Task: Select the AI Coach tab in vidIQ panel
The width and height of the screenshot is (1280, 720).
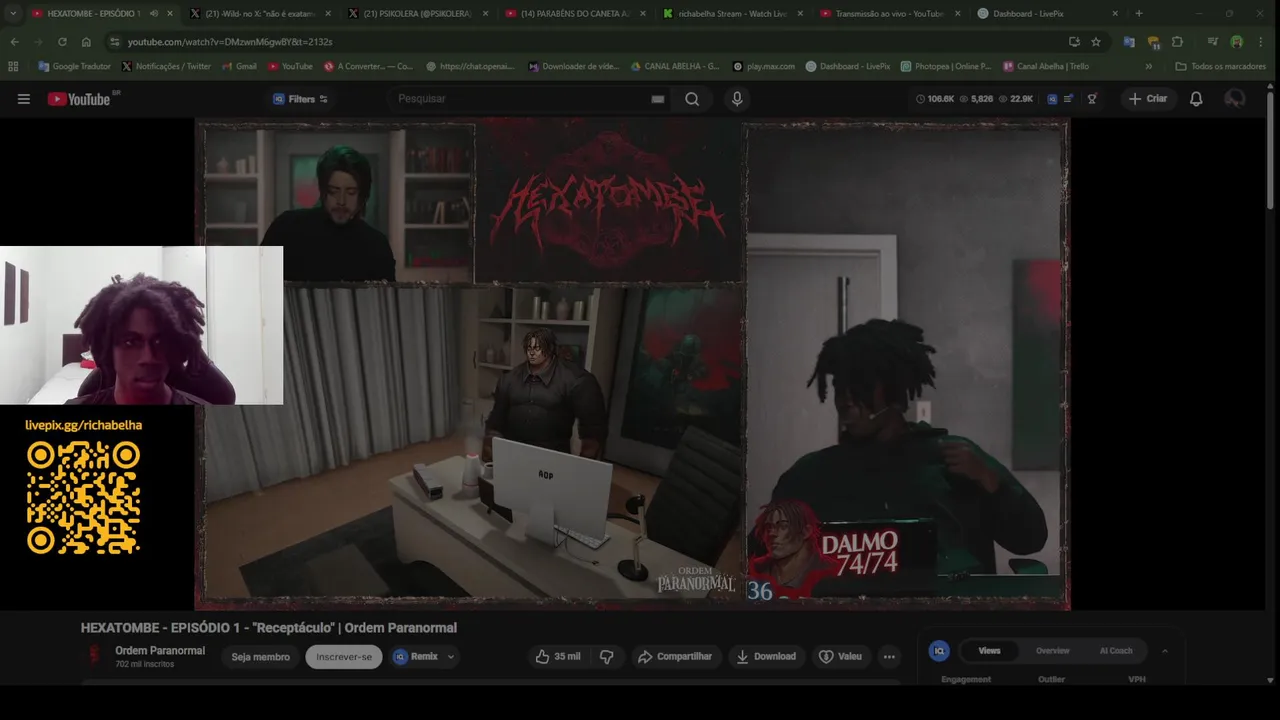Action: [x=1116, y=650]
